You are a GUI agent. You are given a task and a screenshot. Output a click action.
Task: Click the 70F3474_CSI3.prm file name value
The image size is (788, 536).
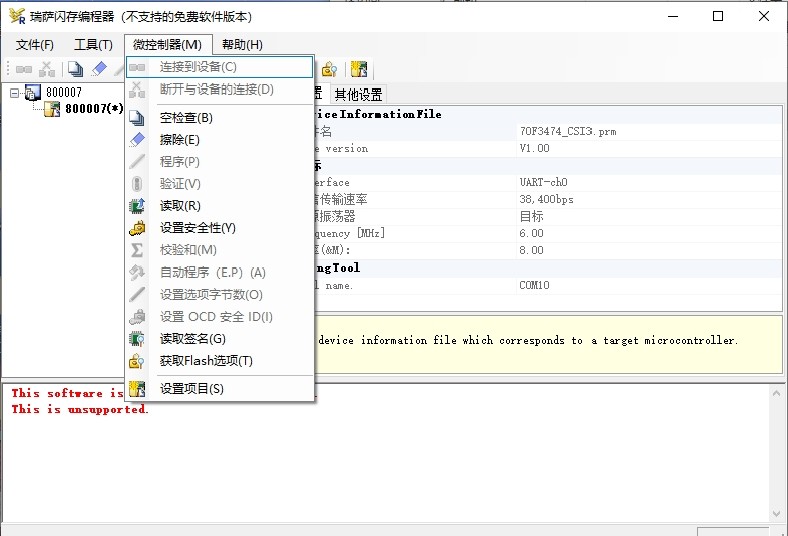tap(568, 132)
